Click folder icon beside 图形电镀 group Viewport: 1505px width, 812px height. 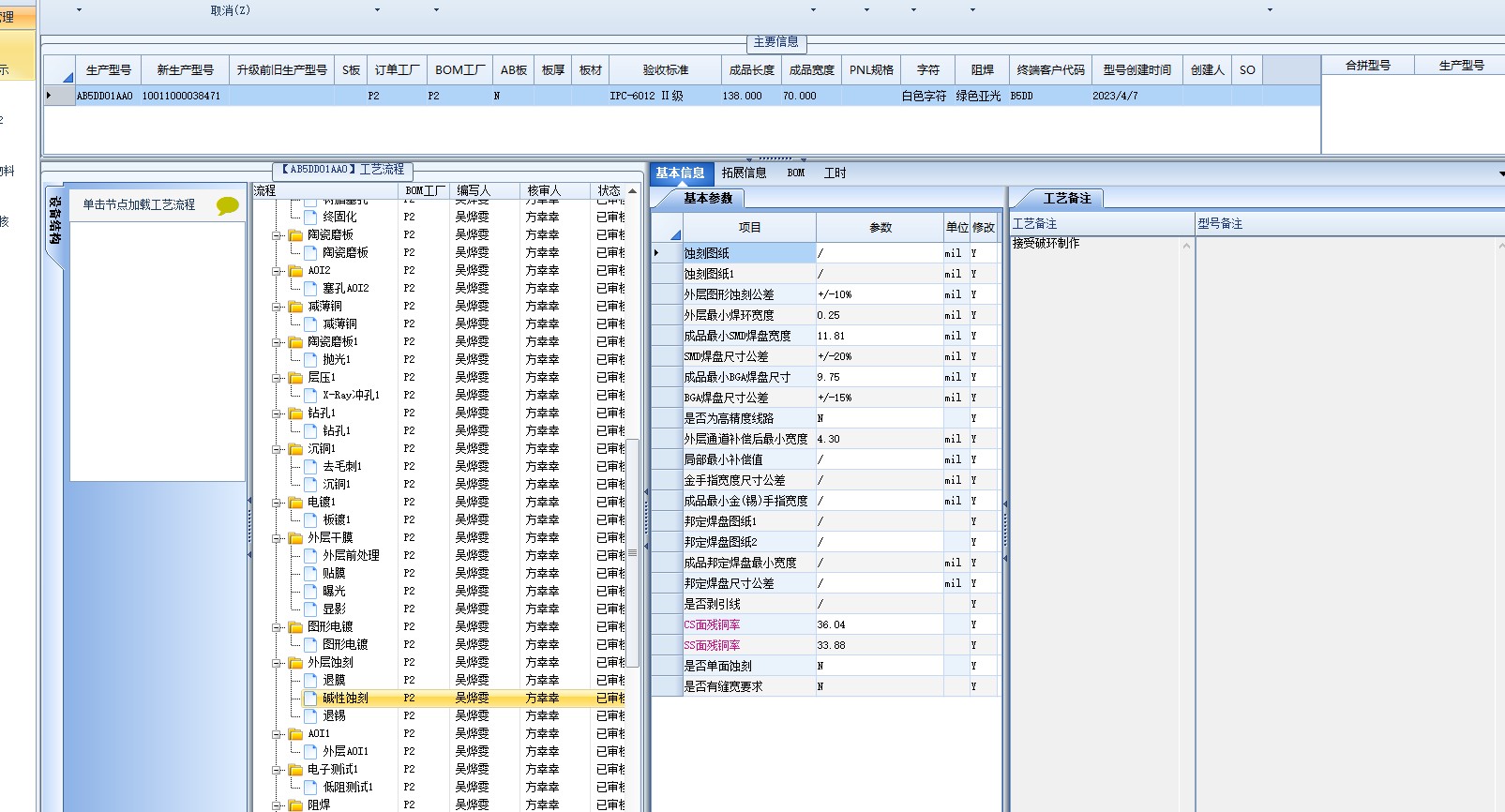296,627
